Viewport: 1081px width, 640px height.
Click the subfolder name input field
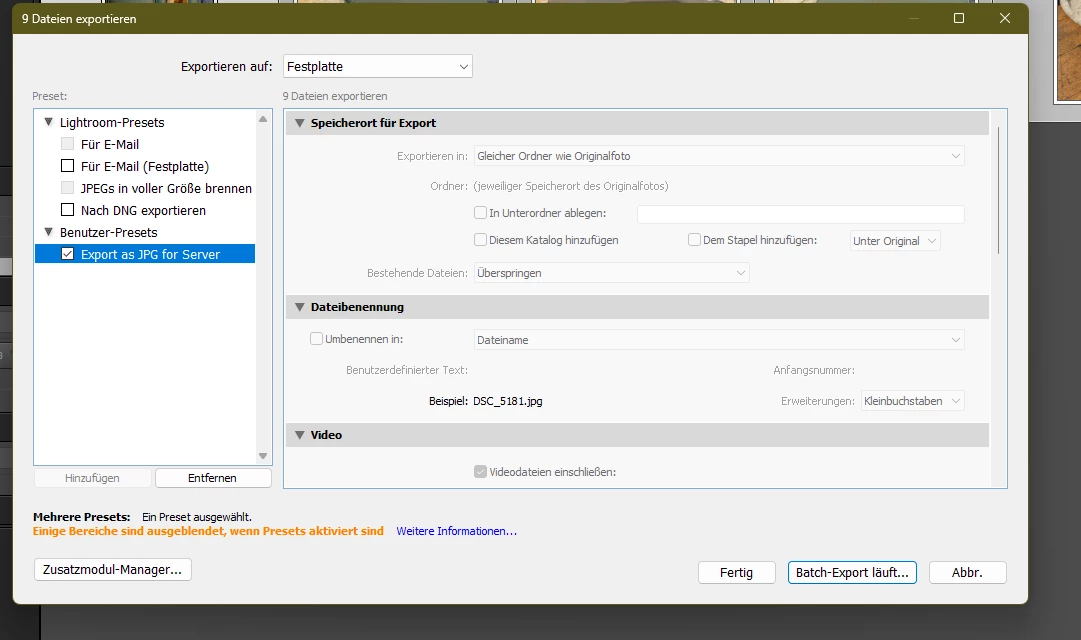[x=800, y=214]
